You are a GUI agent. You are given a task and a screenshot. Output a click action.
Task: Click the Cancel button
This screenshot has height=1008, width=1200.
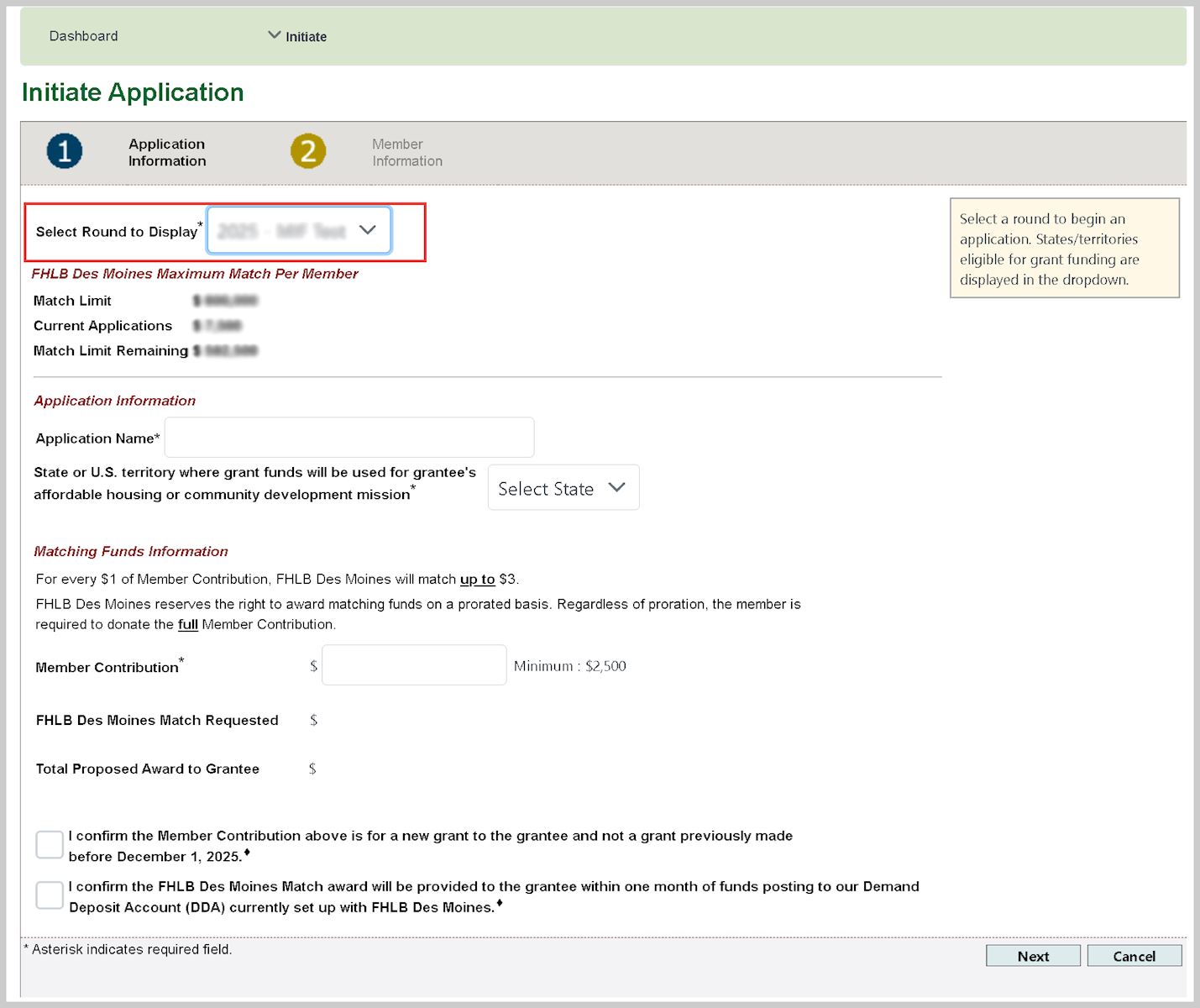point(1134,956)
